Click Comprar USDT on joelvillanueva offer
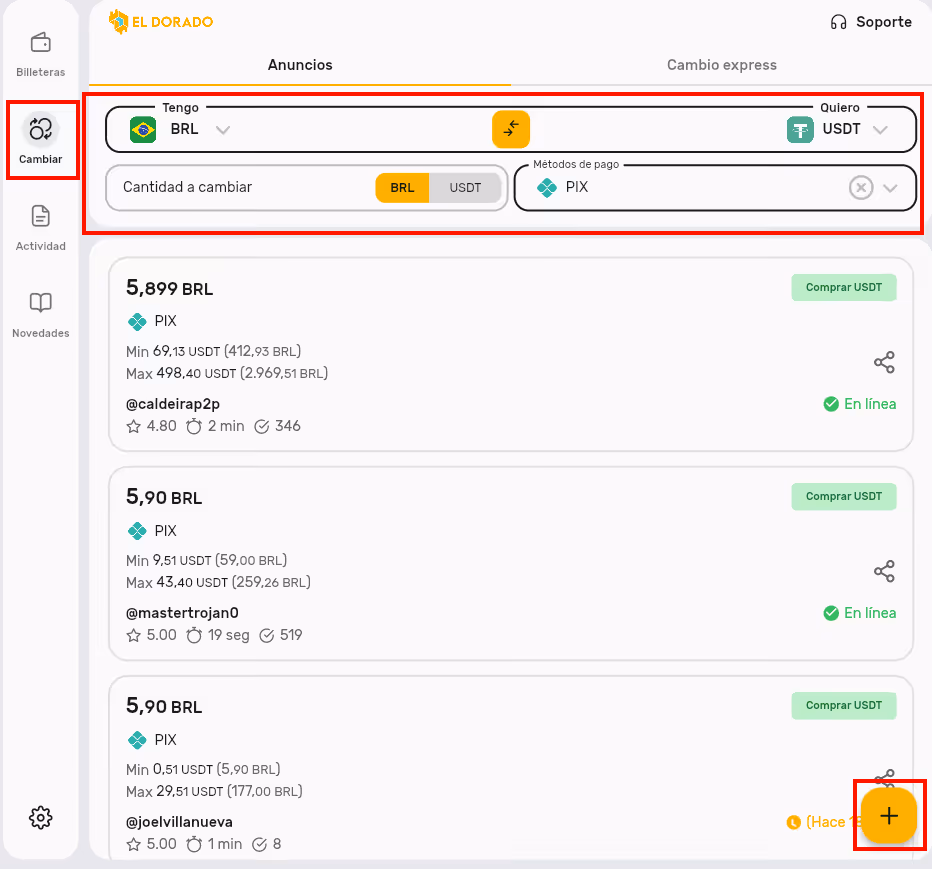The image size is (932, 869). tap(843, 706)
